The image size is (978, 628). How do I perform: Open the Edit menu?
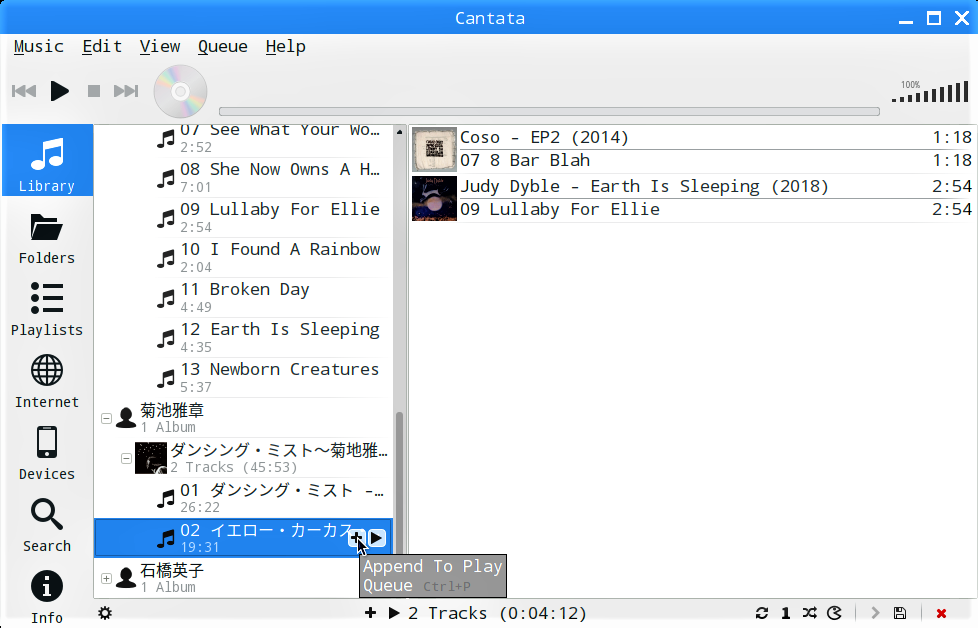(102, 47)
